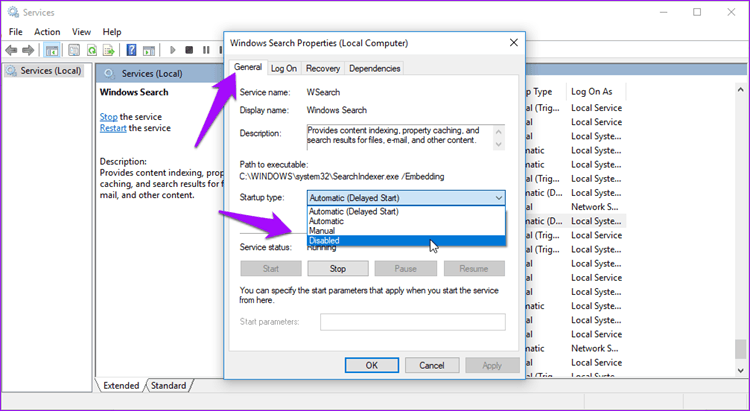Screen dimensions: 750x411
Task: Click the WSearch service name text
Action: 323,92
